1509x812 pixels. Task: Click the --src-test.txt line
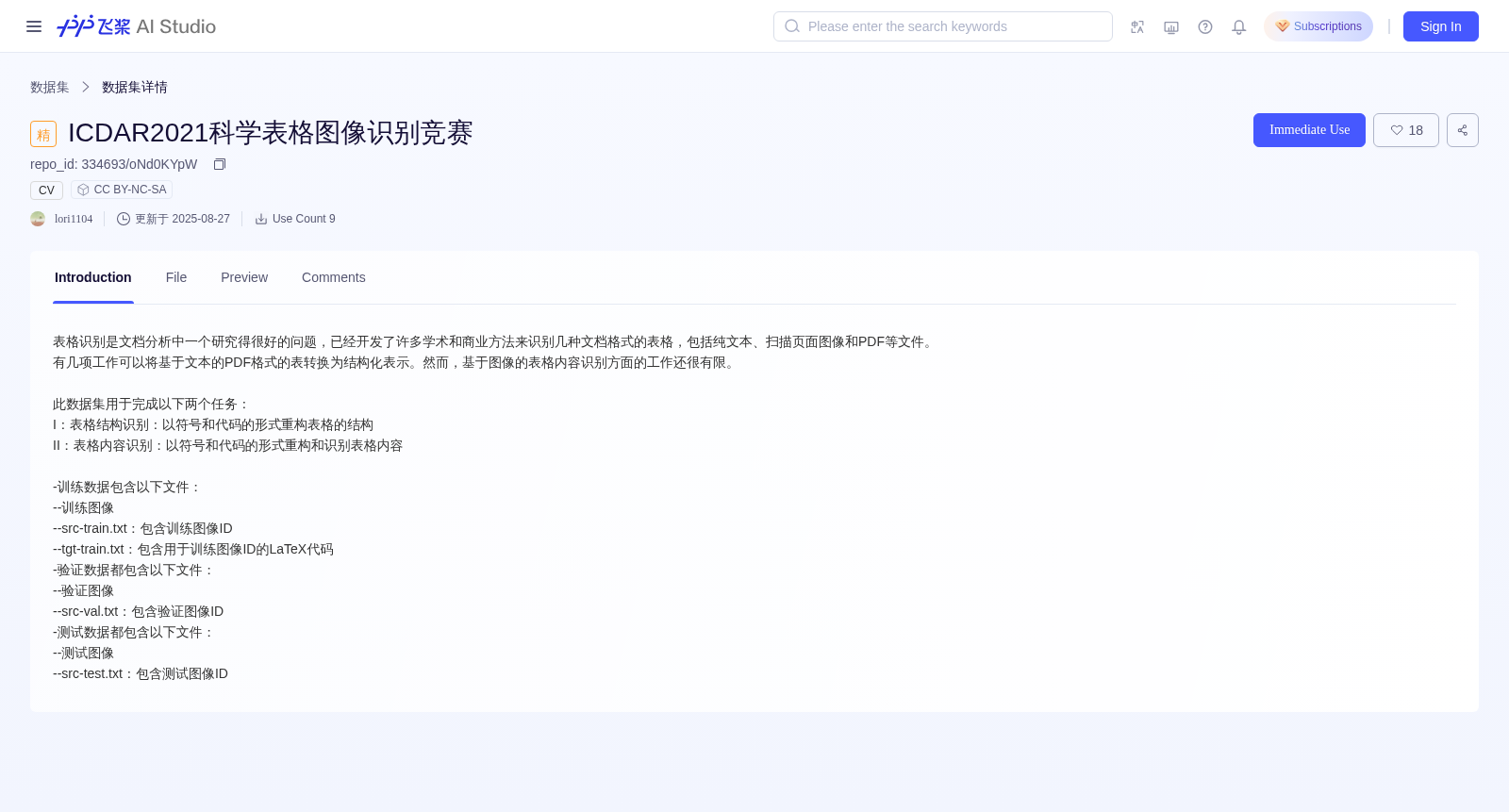(x=141, y=673)
